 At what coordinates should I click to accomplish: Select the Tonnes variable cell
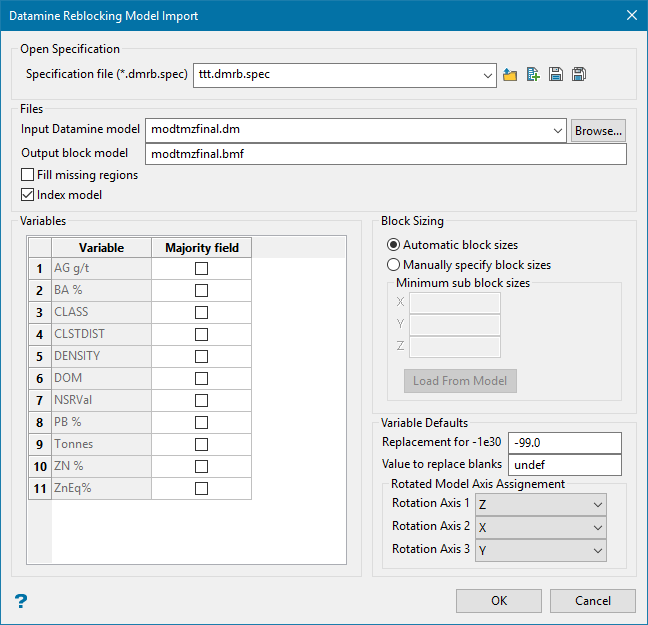coord(101,444)
